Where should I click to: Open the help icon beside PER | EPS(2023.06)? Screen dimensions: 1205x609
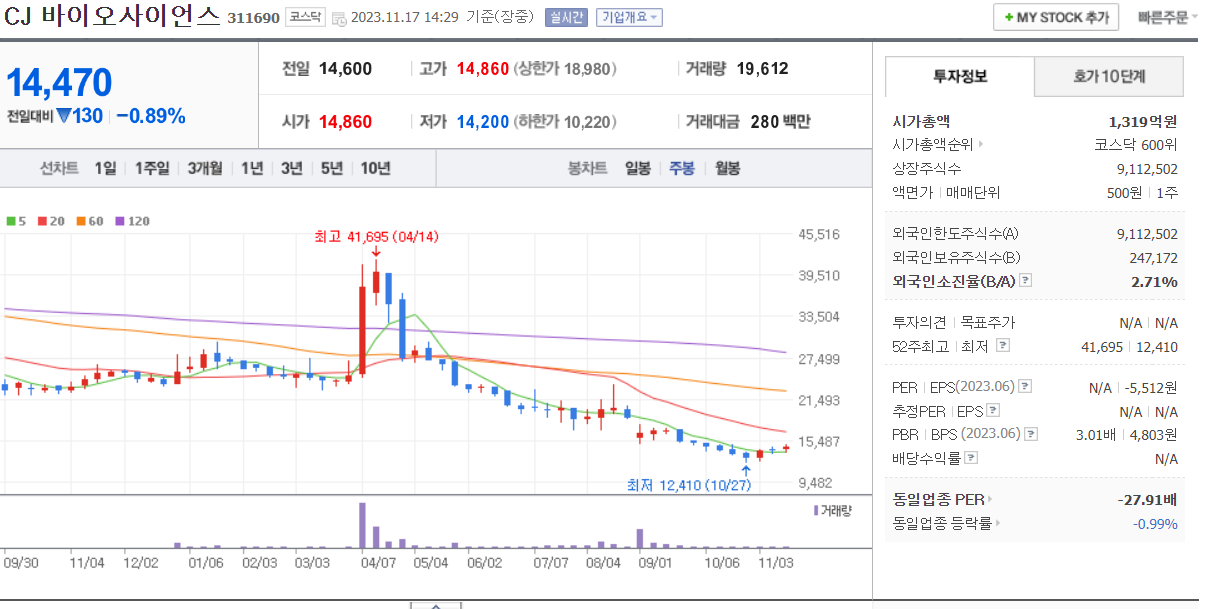point(1025,387)
